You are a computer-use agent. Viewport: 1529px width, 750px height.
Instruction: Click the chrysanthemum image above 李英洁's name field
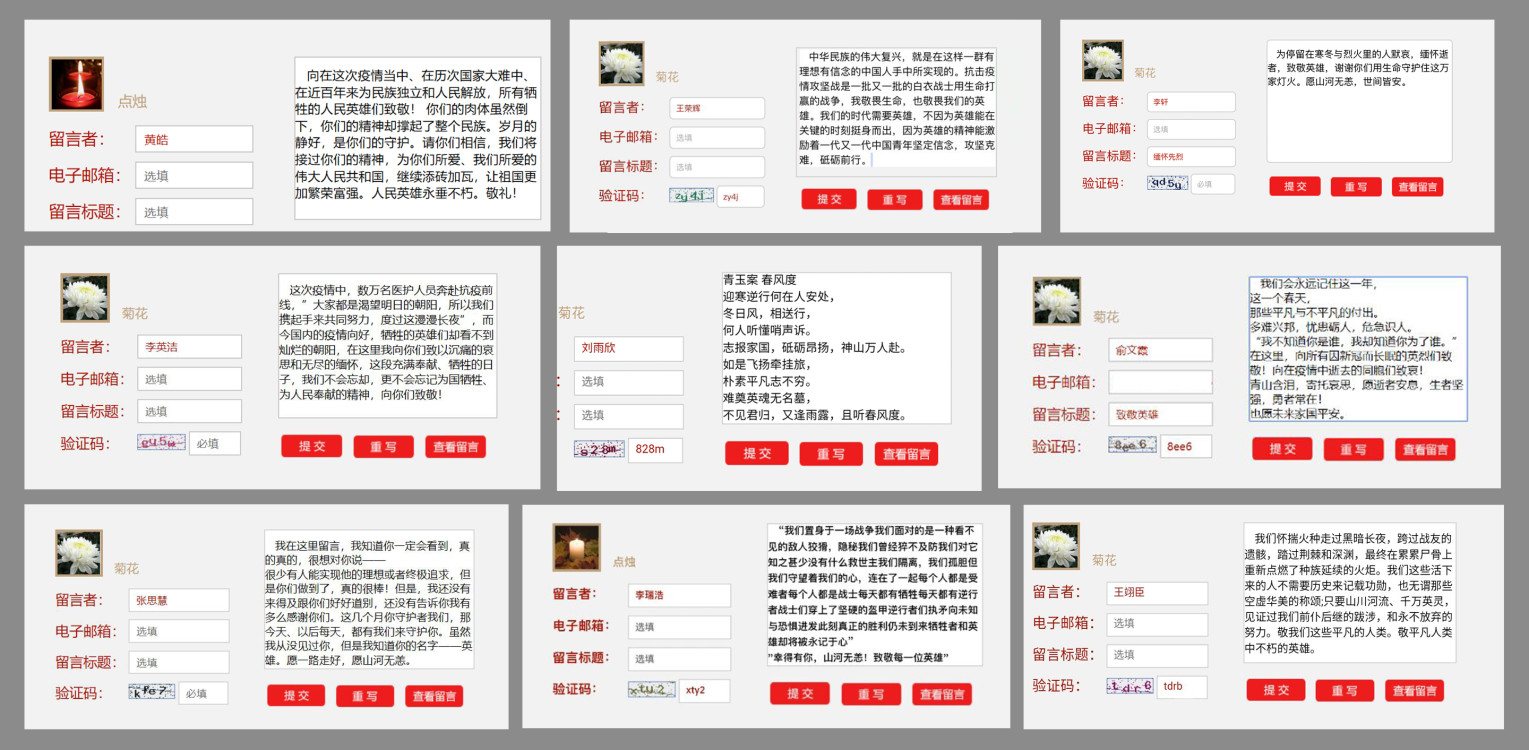(x=85, y=298)
